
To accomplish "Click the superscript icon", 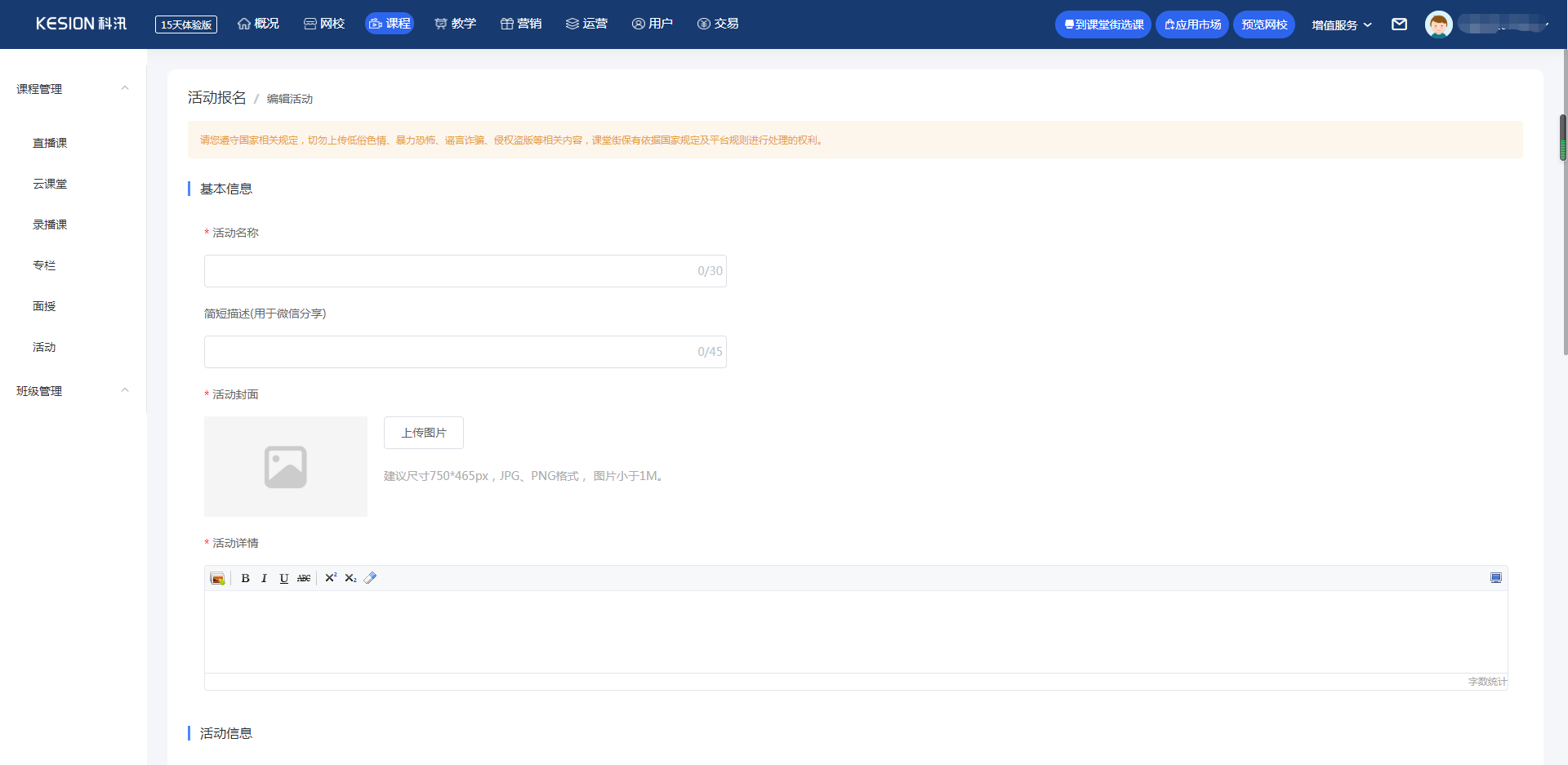I will pyautogui.click(x=331, y=578).
